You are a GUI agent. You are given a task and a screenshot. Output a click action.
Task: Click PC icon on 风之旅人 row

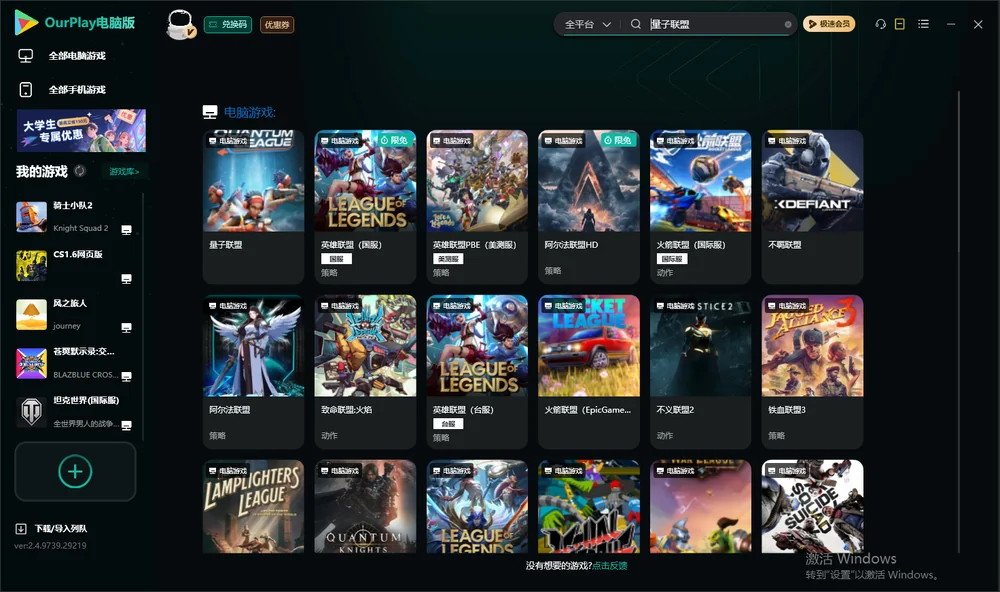coord(126,328)
